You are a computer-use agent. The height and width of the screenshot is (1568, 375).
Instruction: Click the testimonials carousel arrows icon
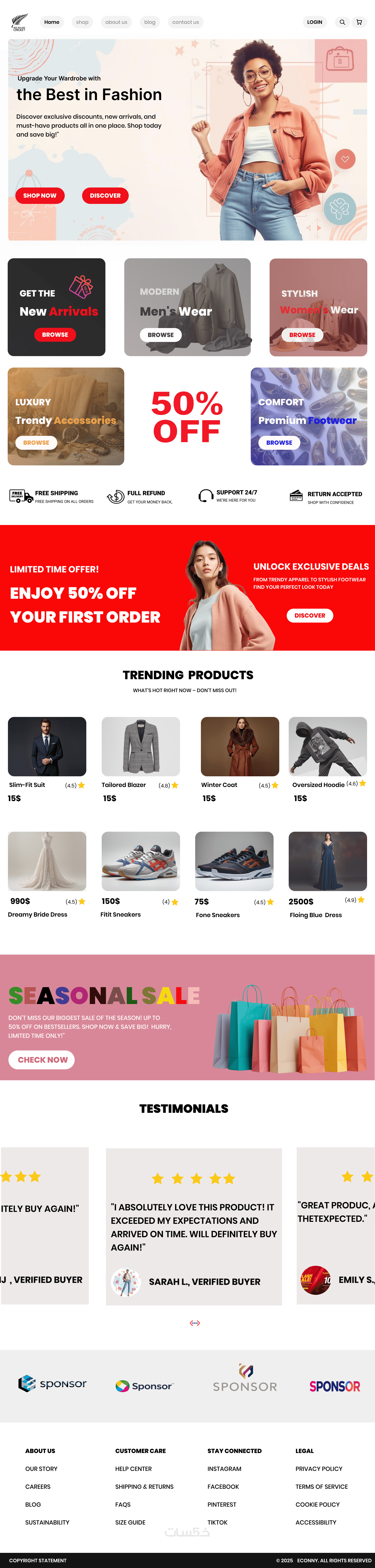pyautogui.click(x=194, y=1323)
